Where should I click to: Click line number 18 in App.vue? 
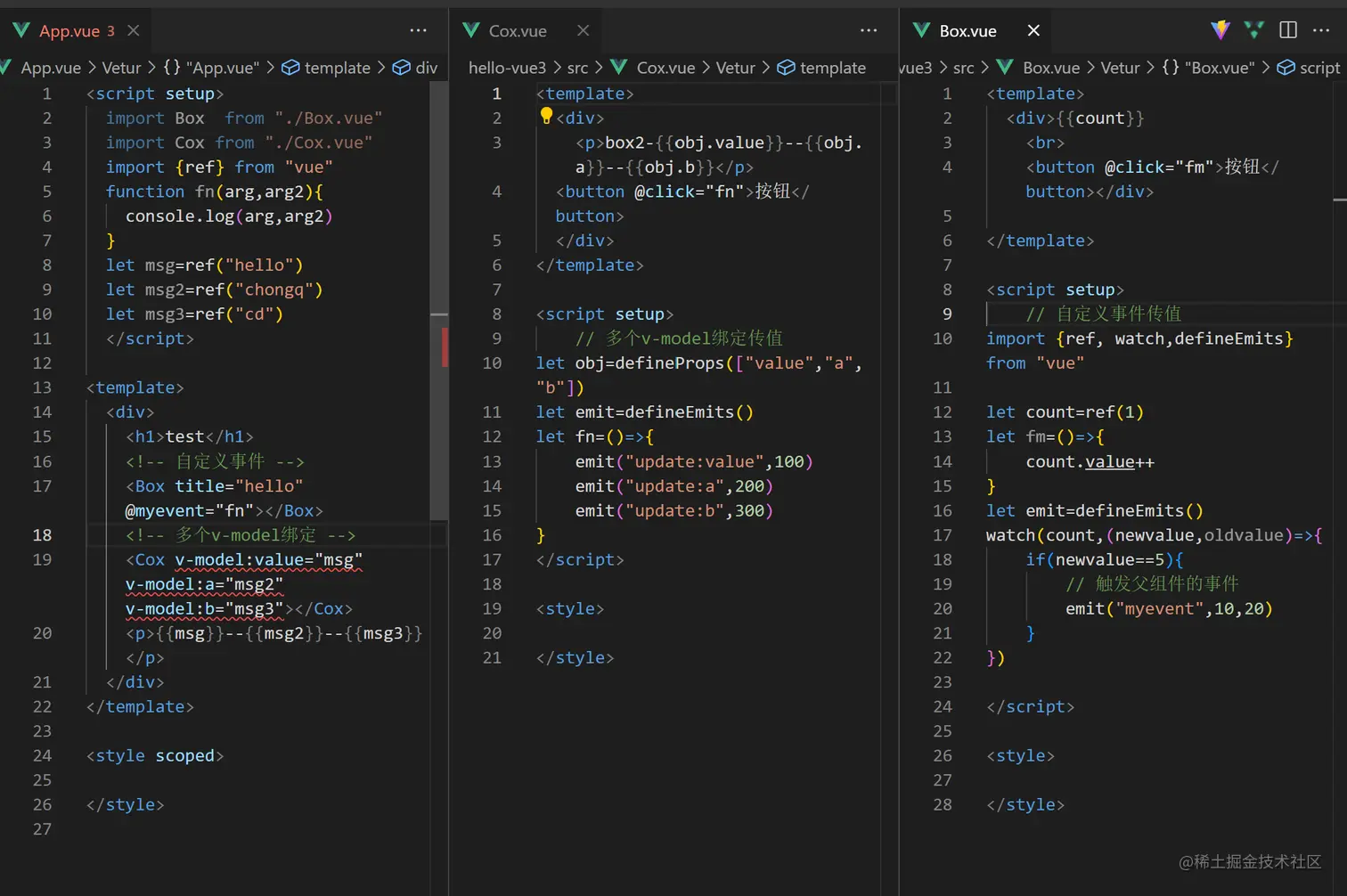[x=42, y=535]
